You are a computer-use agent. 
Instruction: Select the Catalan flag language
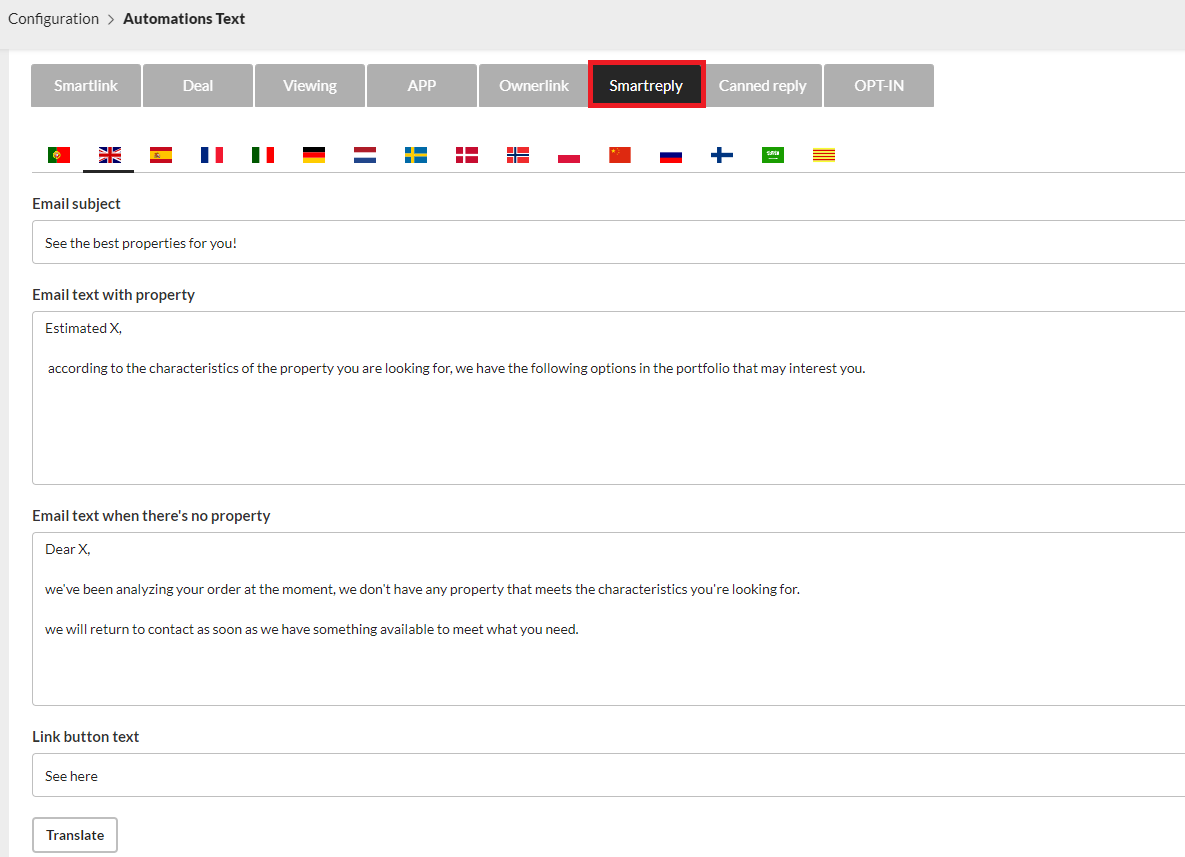point(824,155)
